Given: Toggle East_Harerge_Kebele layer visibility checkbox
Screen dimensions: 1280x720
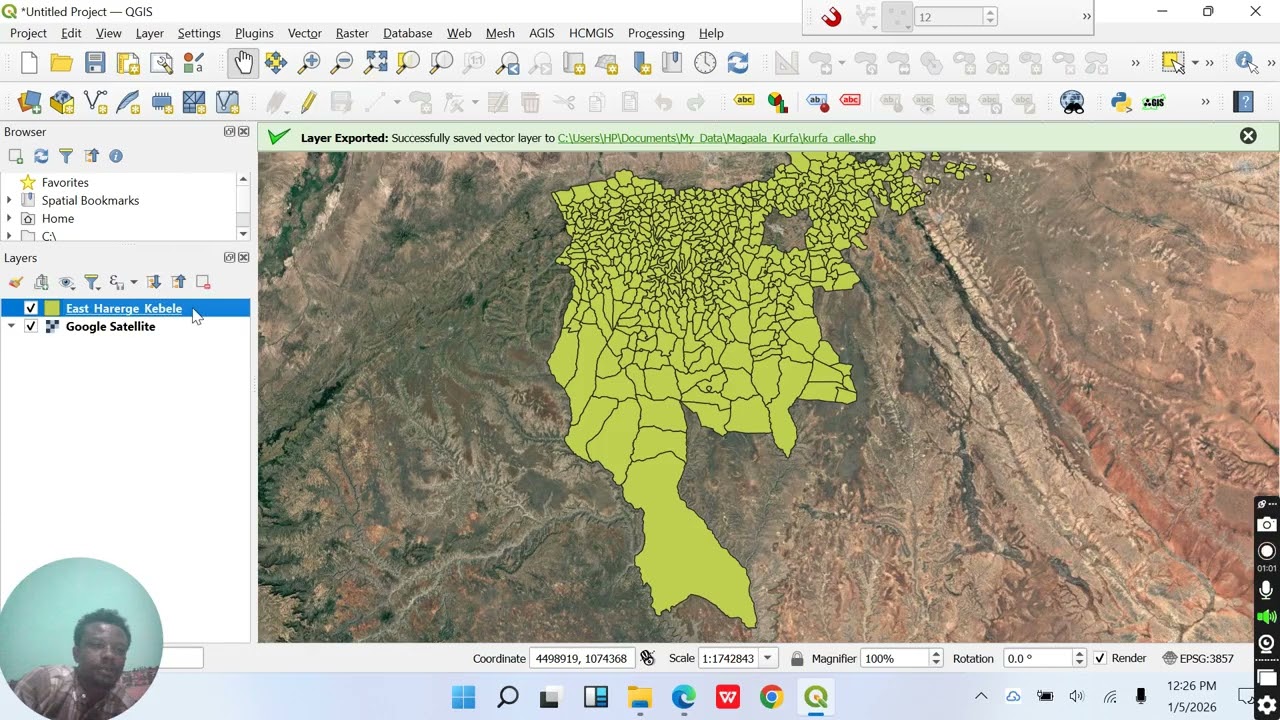Looking at the screenshot, I should point(31,308).
